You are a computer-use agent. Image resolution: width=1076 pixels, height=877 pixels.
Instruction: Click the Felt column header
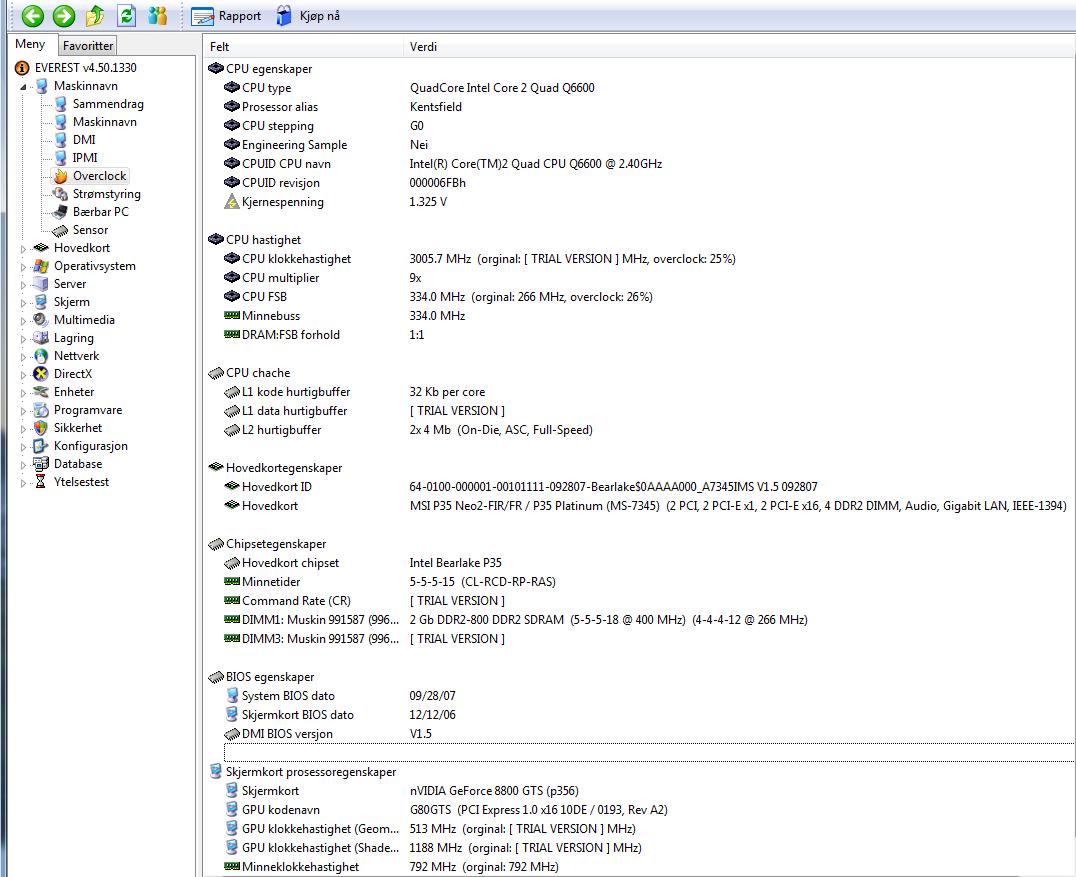[303, 47]
